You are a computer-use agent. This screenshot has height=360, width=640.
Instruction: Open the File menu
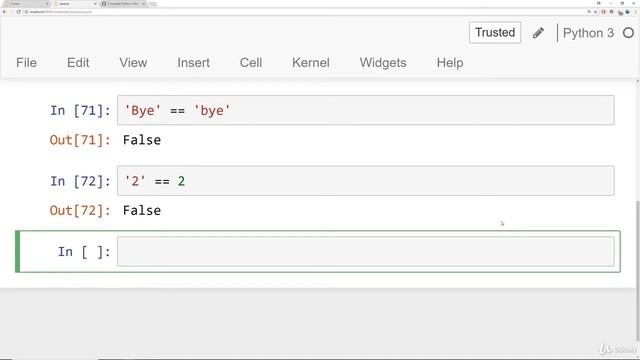pyautogui.click(x=26, y=63)
